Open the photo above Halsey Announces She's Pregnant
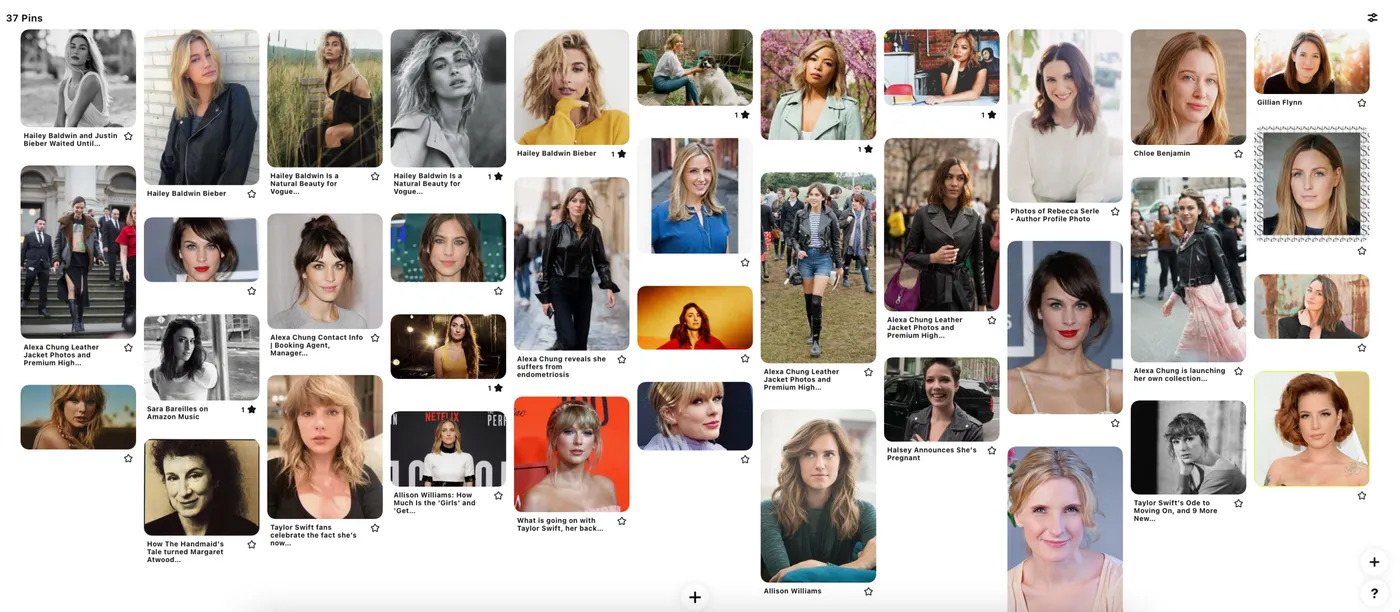 pos(942,399)
